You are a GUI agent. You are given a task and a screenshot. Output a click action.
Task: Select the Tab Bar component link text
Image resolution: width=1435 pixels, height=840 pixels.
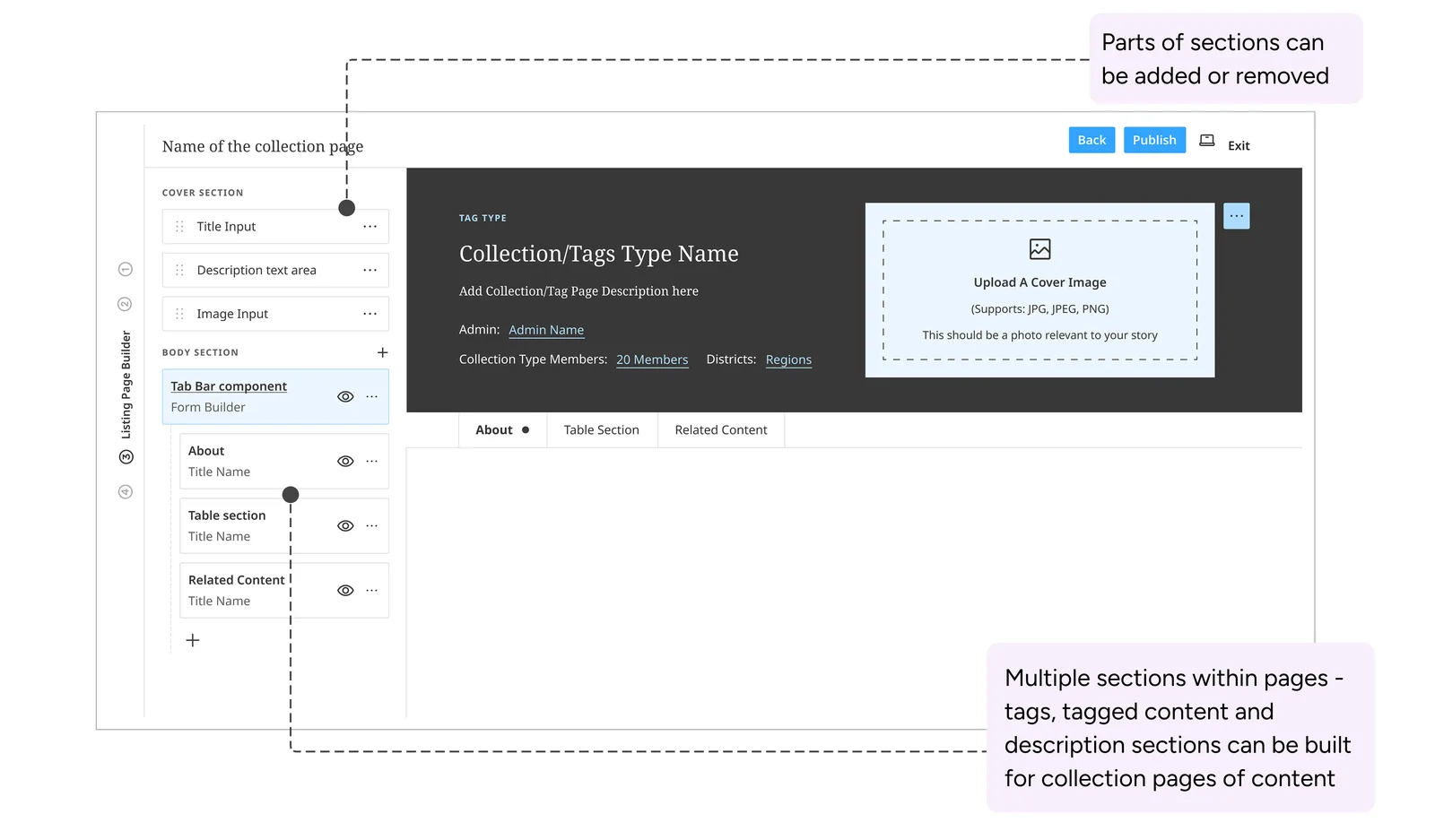(229, 386)
